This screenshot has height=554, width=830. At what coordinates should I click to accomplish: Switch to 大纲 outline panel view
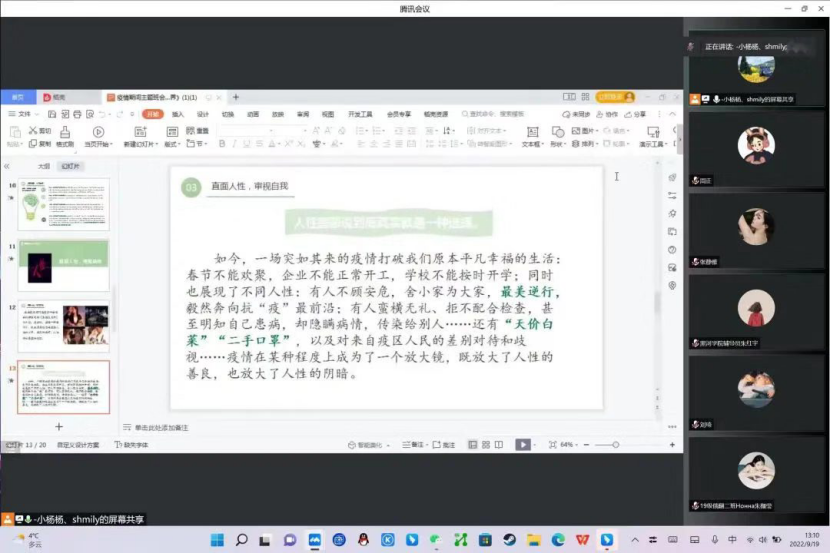(x=44, y=166)
